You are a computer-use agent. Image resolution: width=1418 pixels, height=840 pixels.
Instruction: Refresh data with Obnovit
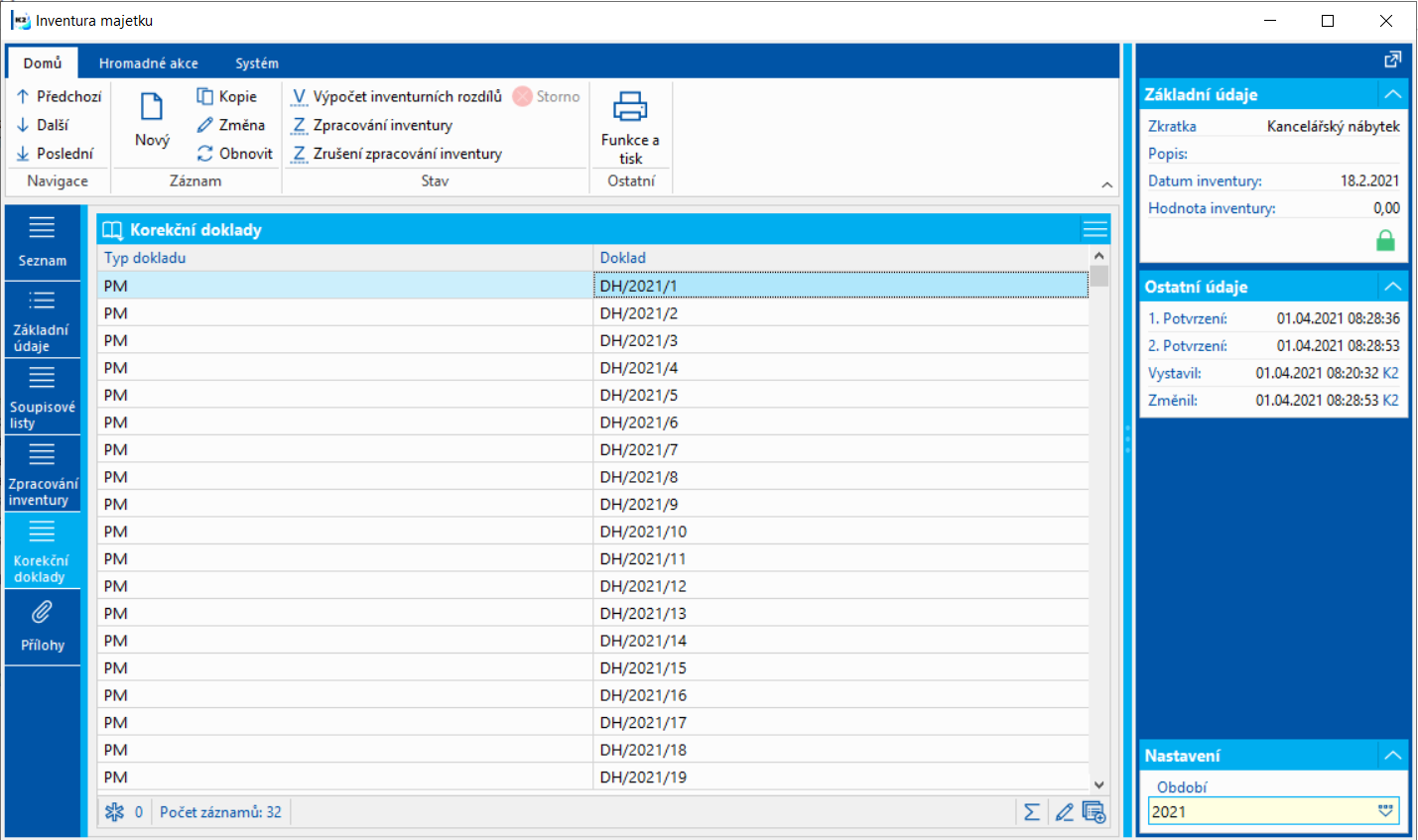click(234, 154)
